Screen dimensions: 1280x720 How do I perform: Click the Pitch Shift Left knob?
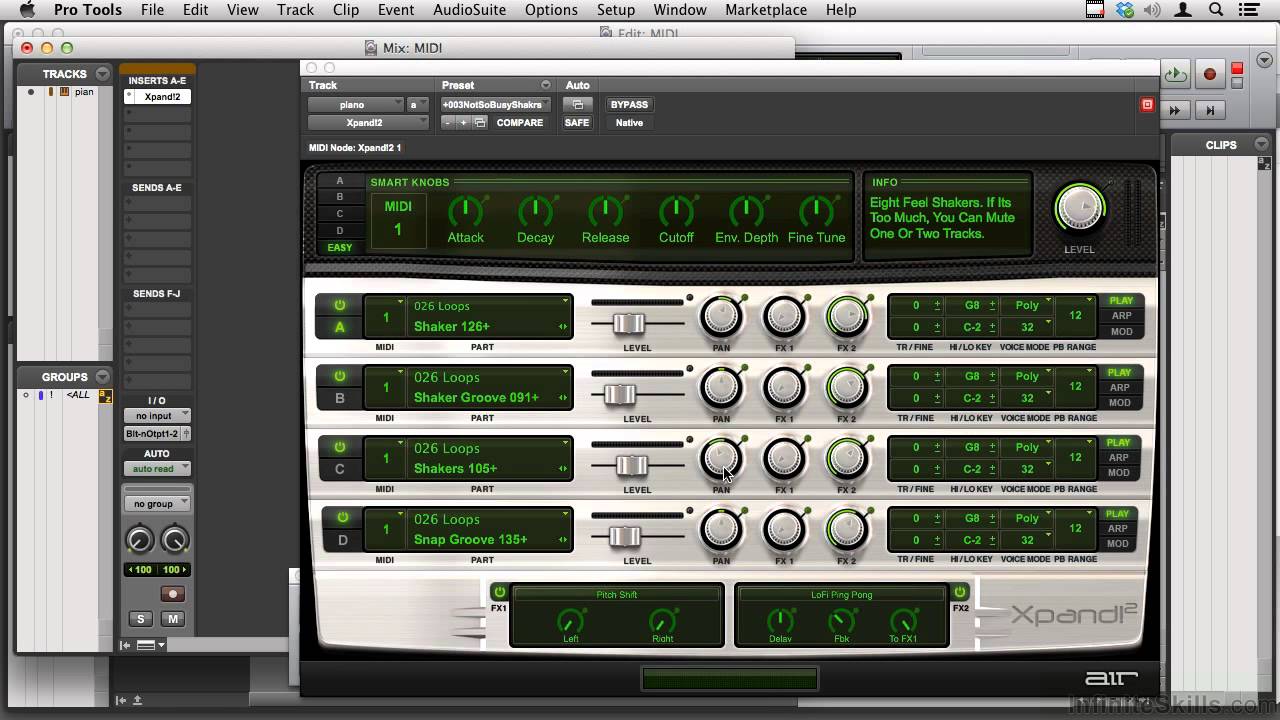click(x=571, y=620)
